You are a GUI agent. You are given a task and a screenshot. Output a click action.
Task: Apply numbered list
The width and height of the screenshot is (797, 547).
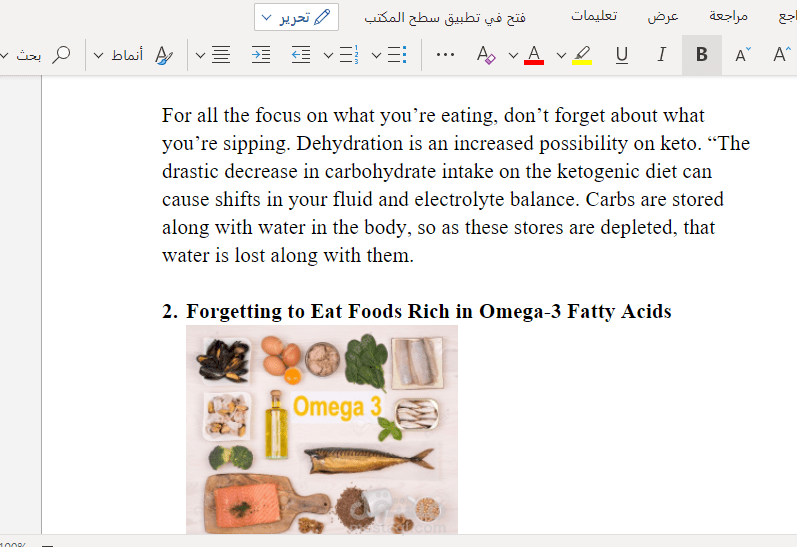tap(349, 55)
